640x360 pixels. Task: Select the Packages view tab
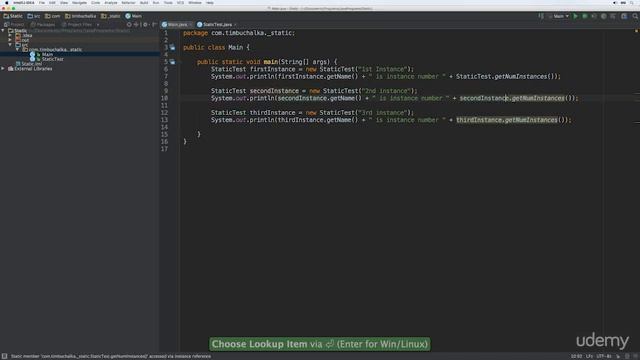pos(43,24)
